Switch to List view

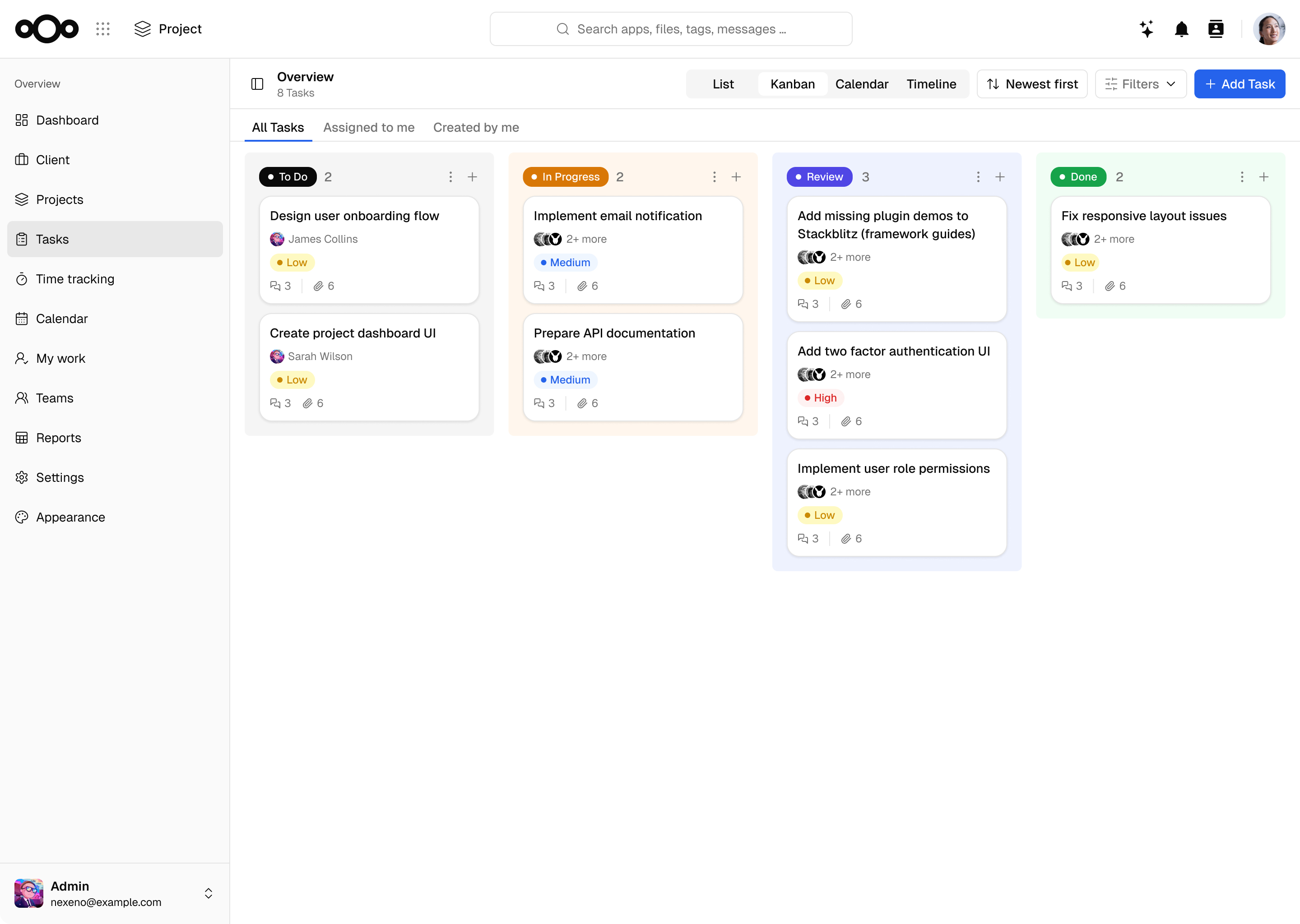[723, 84]
